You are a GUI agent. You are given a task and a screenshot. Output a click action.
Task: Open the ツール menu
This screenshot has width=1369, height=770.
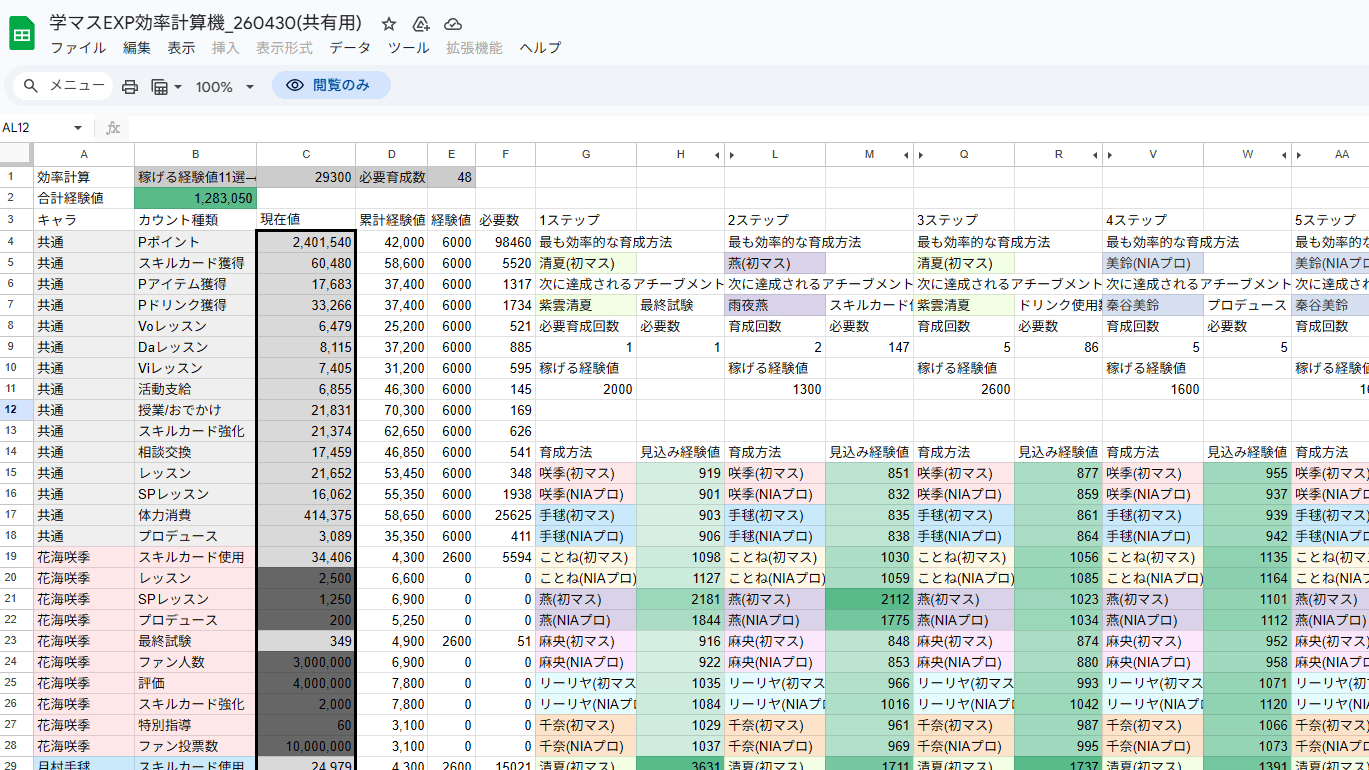pyautogui.click(x=408, y=48)
